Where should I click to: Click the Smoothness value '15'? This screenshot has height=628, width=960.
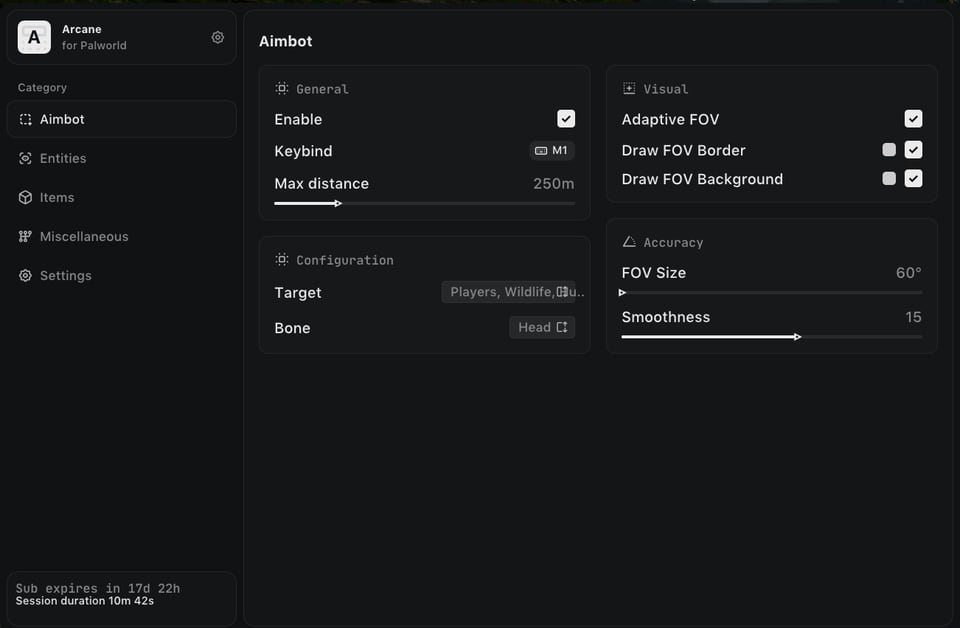pos(913,317)
